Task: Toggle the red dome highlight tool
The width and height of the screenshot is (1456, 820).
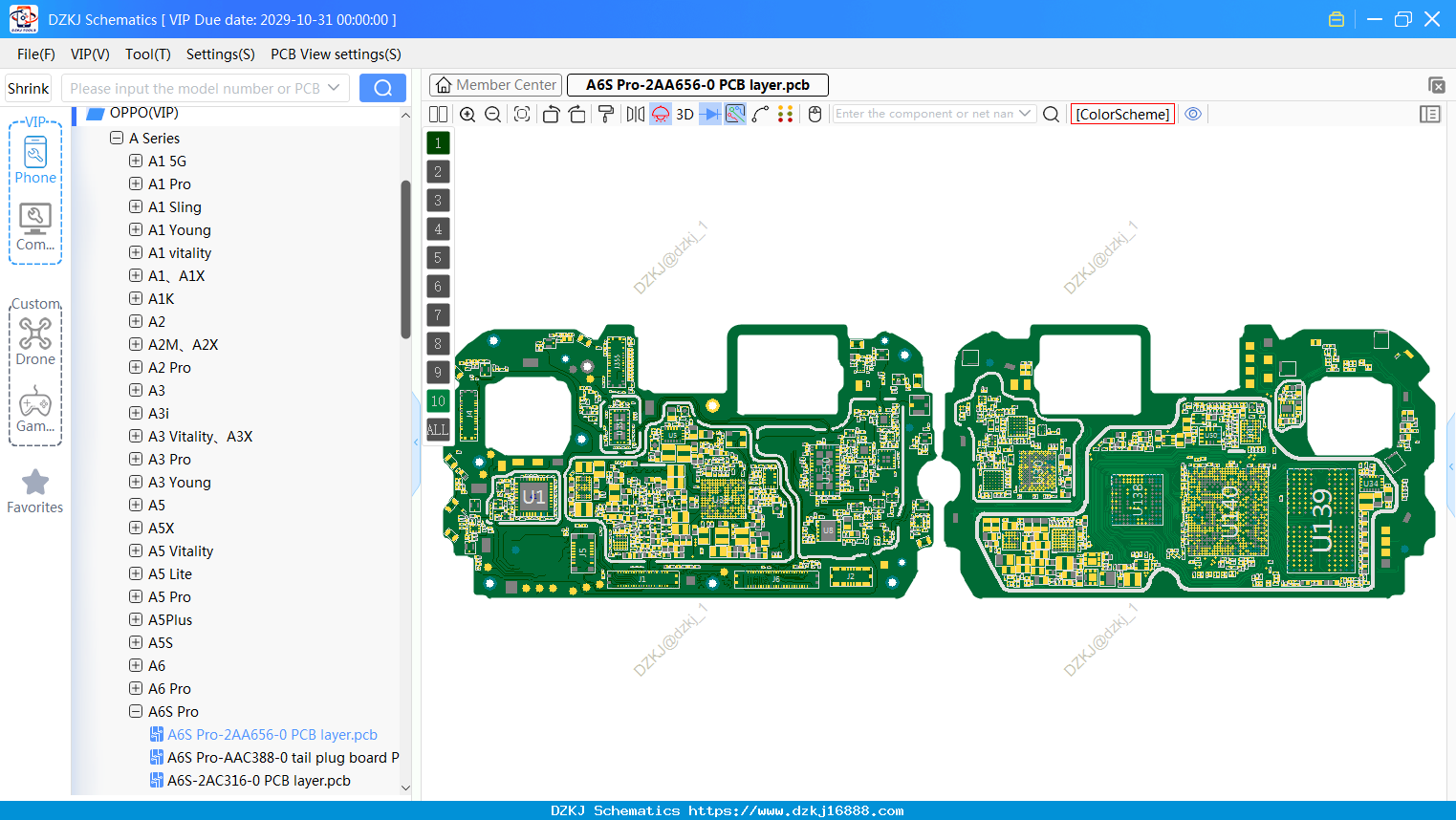Action: (661, 114)
